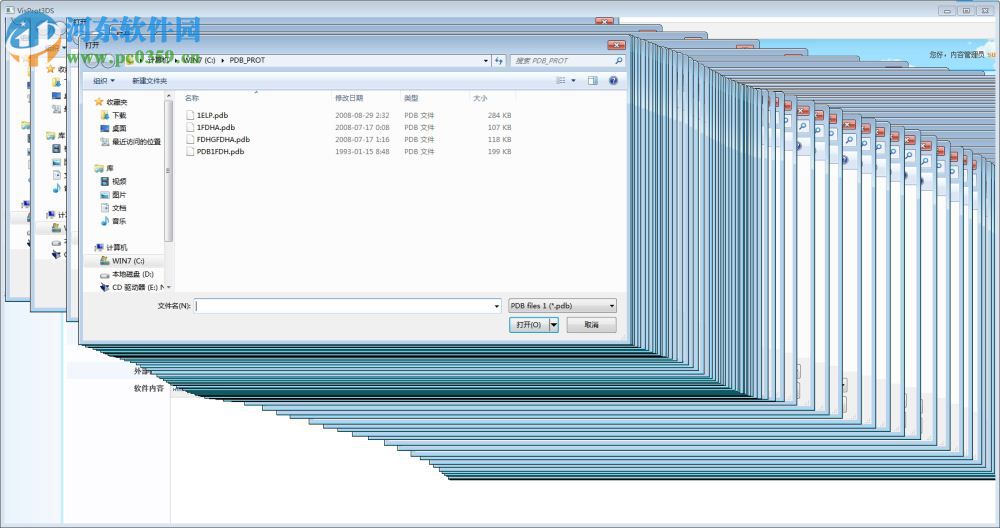Image resolution: width=1000 pixels, height=528 pixels.
Task: Click the 打开(O) open button
Action: coord(529,325)
